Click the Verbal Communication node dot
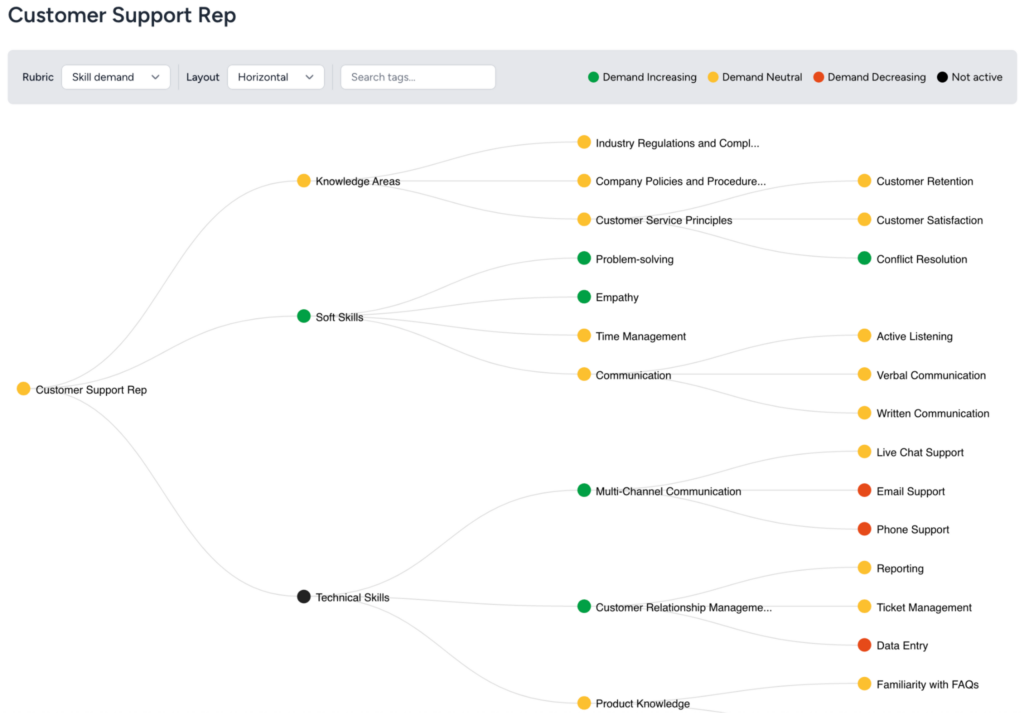Image resolution: width=1024 pixels, height=713 pixels. 864,375
